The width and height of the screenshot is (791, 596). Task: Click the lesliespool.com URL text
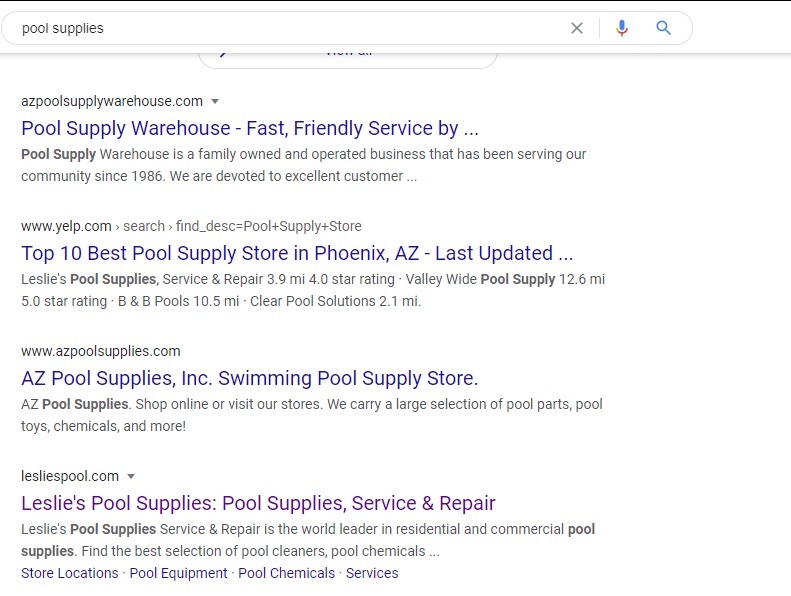[x=70, y=476]
